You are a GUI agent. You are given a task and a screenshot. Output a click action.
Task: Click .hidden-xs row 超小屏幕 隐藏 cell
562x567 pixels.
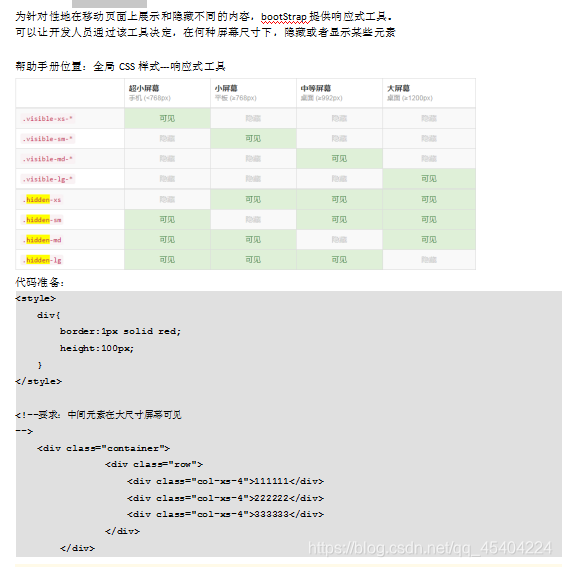[x=167, y=199]
